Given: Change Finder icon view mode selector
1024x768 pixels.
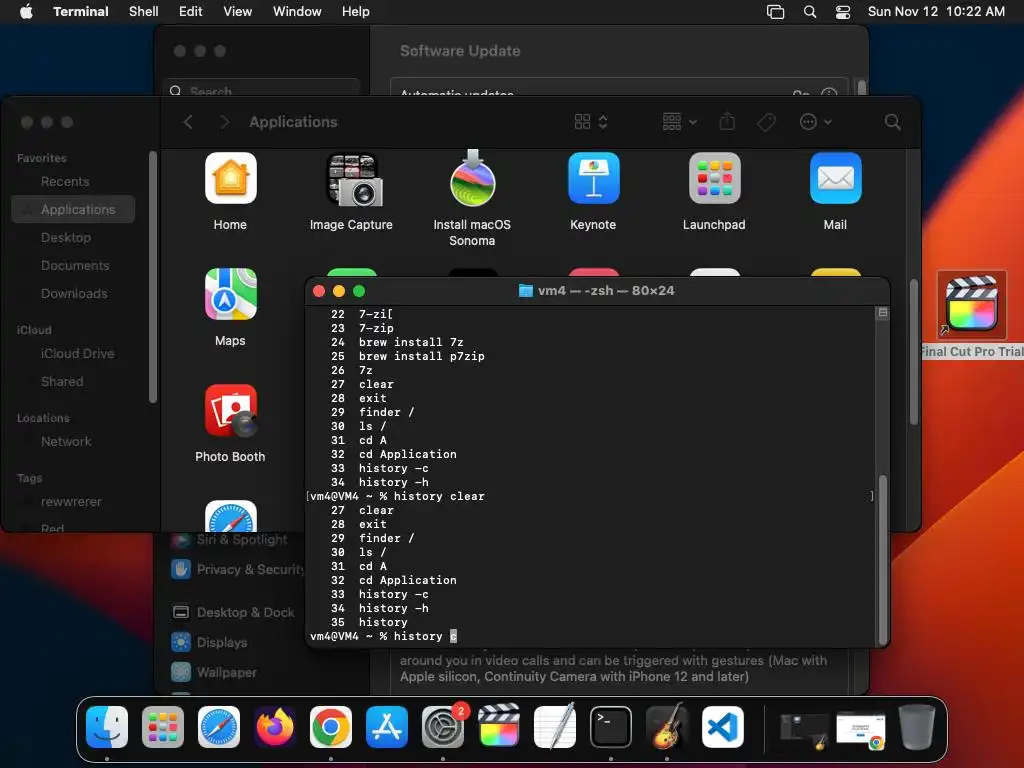Looking at the screenshot, I should tap(591, 121).
